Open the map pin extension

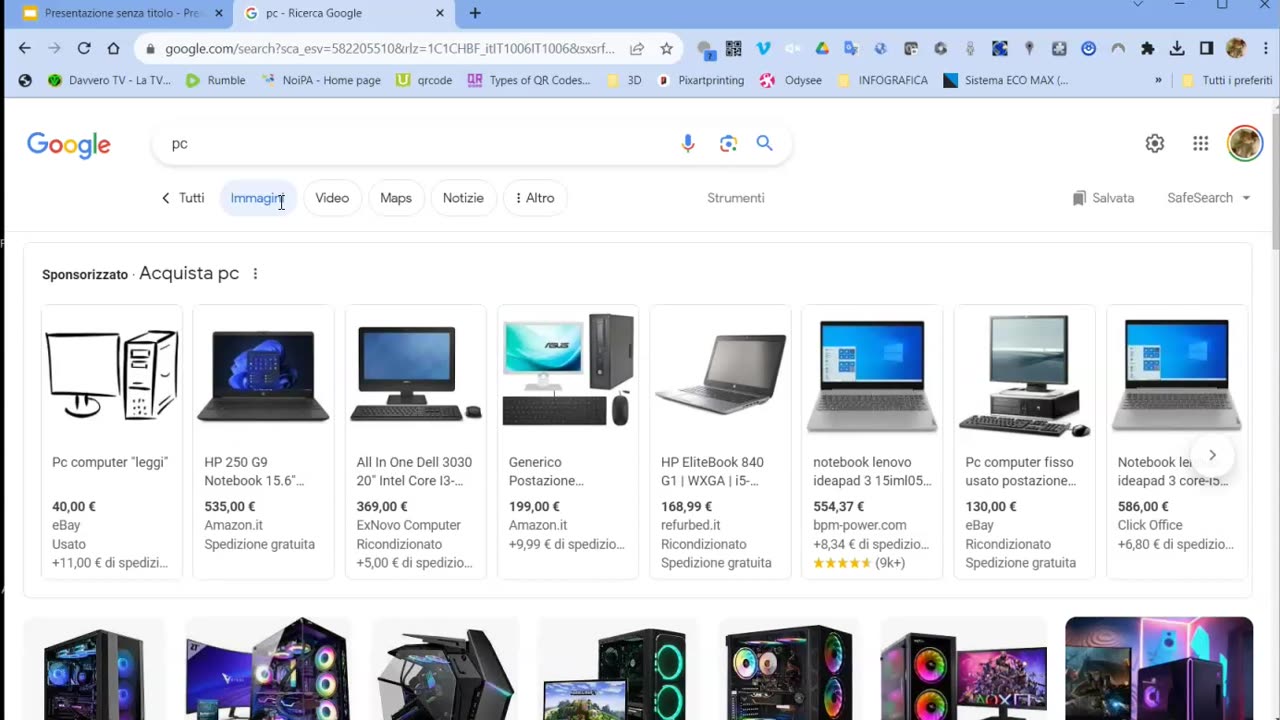[x=1029, y=48]
